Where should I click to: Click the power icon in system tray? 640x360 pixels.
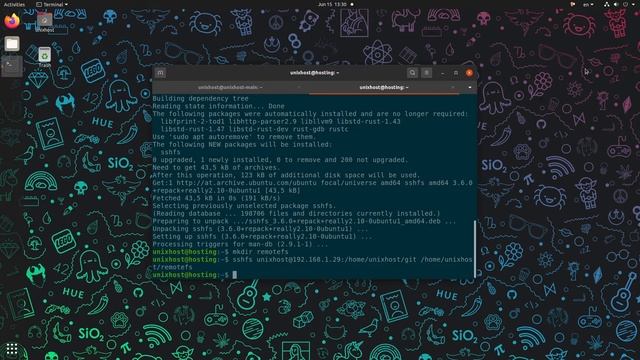625,4
